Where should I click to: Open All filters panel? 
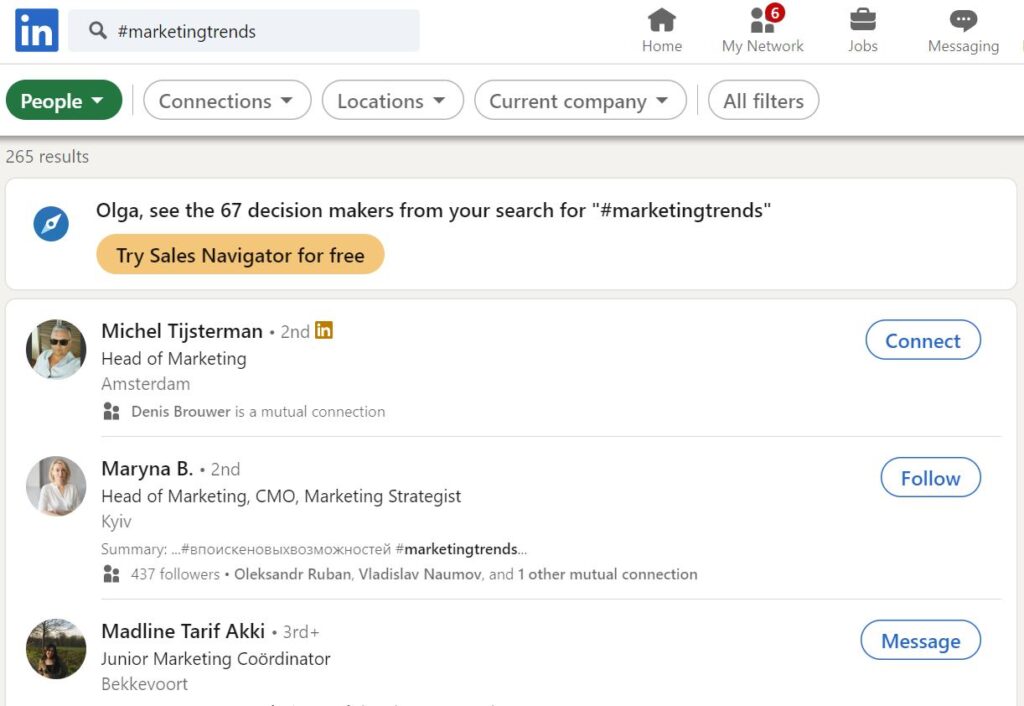click(763, 101)
